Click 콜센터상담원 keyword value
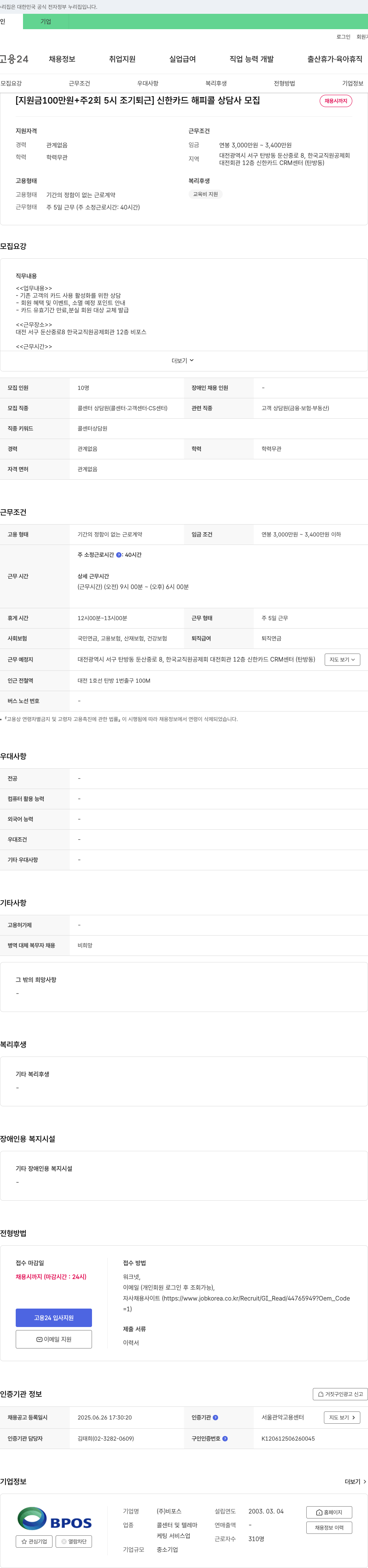Screen dimensions: 368x1568 click(x=92, y=429)
